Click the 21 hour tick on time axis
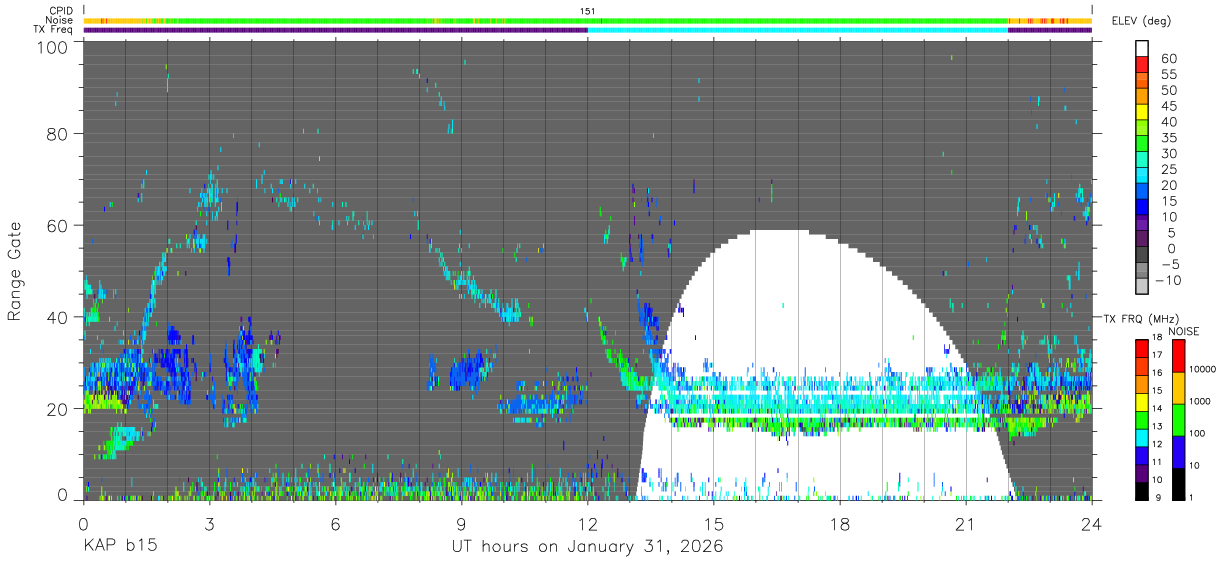This screenshot has height=567, width=1228. click(966, 524)
